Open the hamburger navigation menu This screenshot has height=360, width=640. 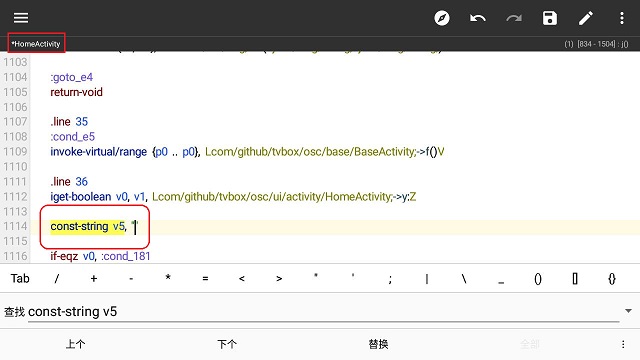pyautogui.click(x=21, y=18)
